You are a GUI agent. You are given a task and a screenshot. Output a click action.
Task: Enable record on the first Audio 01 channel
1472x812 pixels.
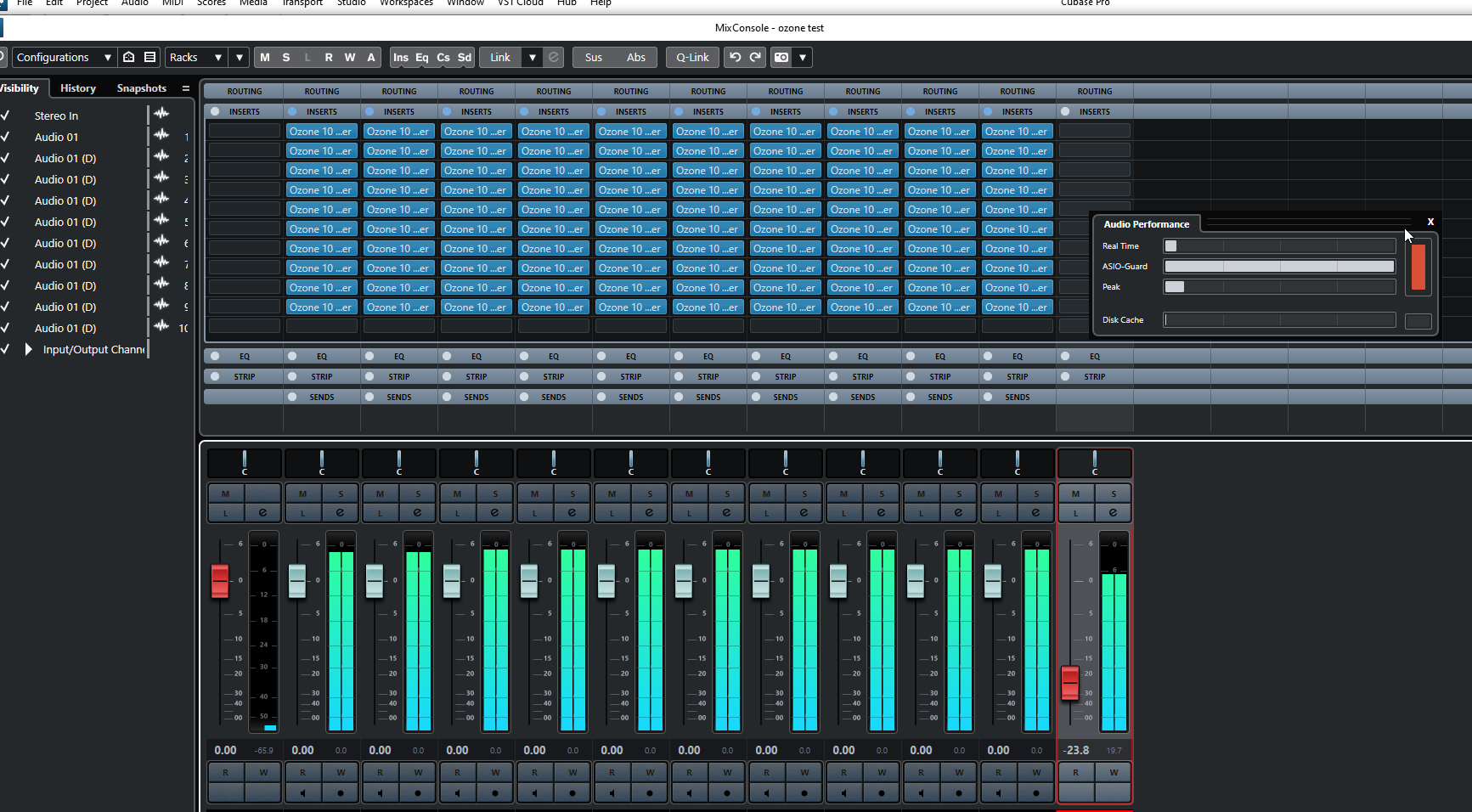341,792
